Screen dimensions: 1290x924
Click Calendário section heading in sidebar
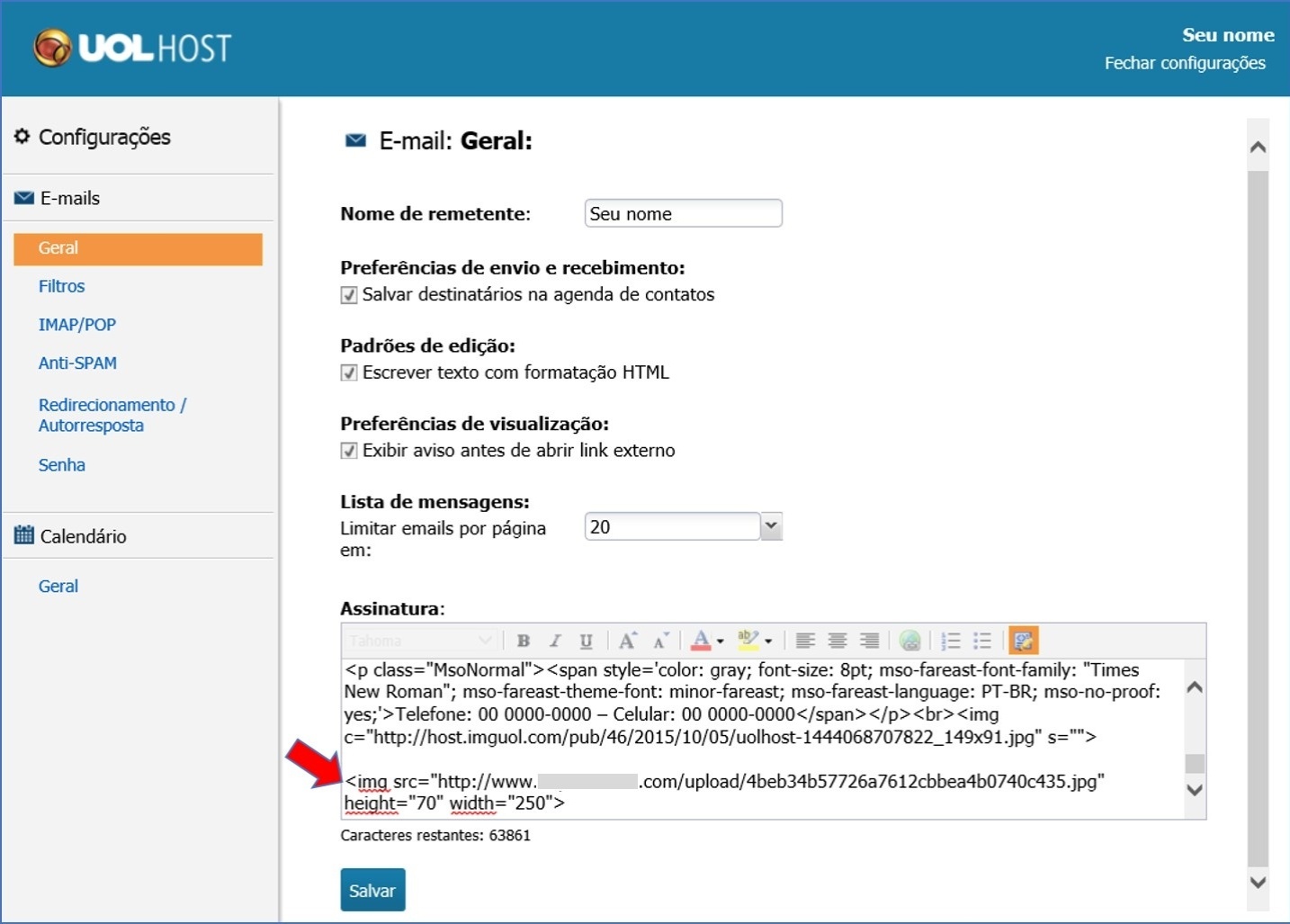[x=83, y=536]
